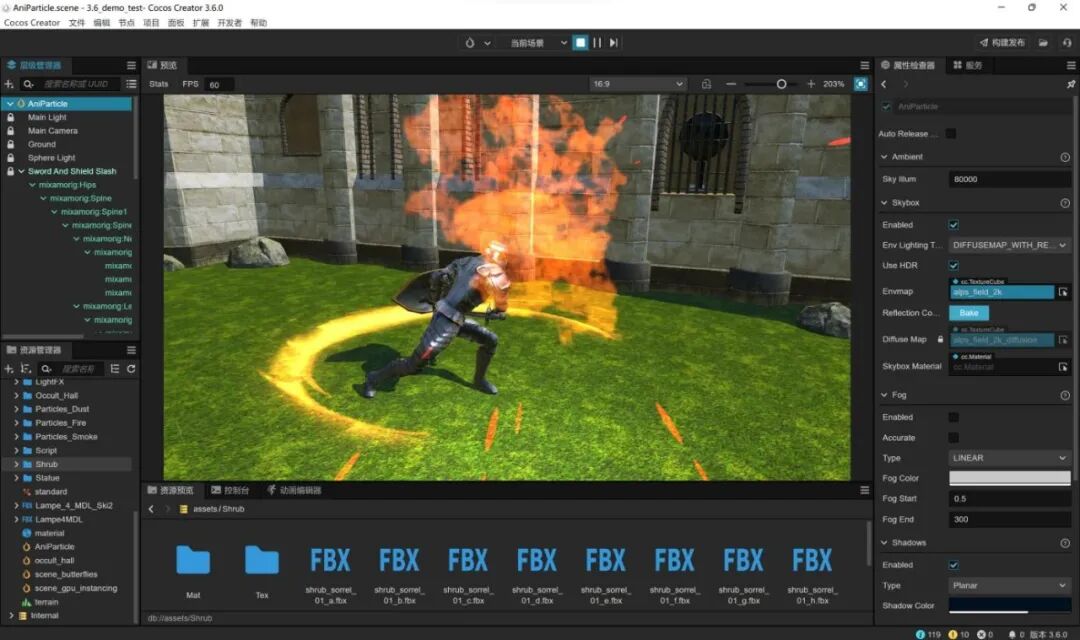The width and height of the screenshot is (1080, 640).
Task: Open the project folder icon in top toolbar
Action: tap(1043, 43)
